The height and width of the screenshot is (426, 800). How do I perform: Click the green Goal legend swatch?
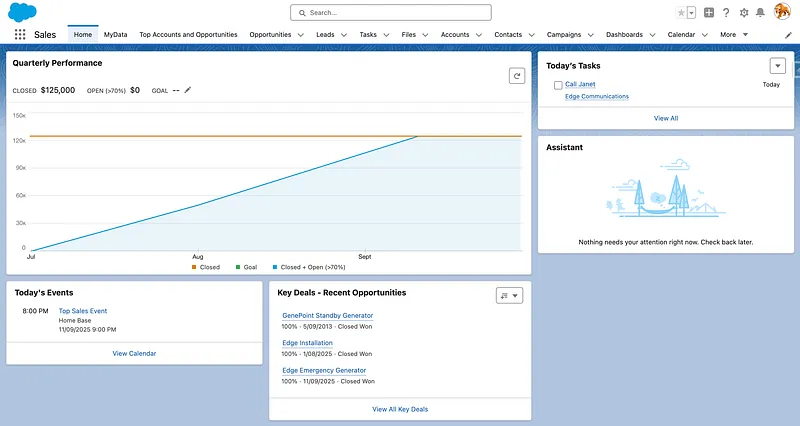(238, 267)
